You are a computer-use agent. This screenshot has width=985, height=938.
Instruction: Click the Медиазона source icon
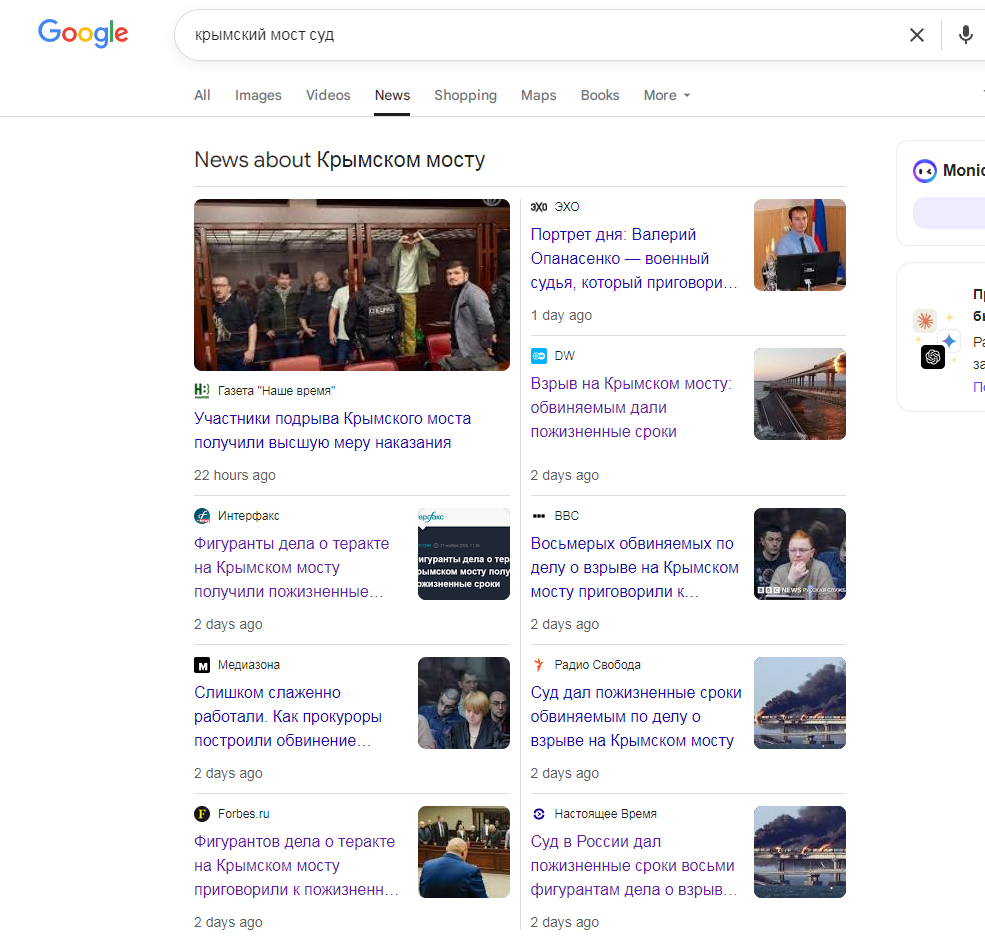point(202,665)
